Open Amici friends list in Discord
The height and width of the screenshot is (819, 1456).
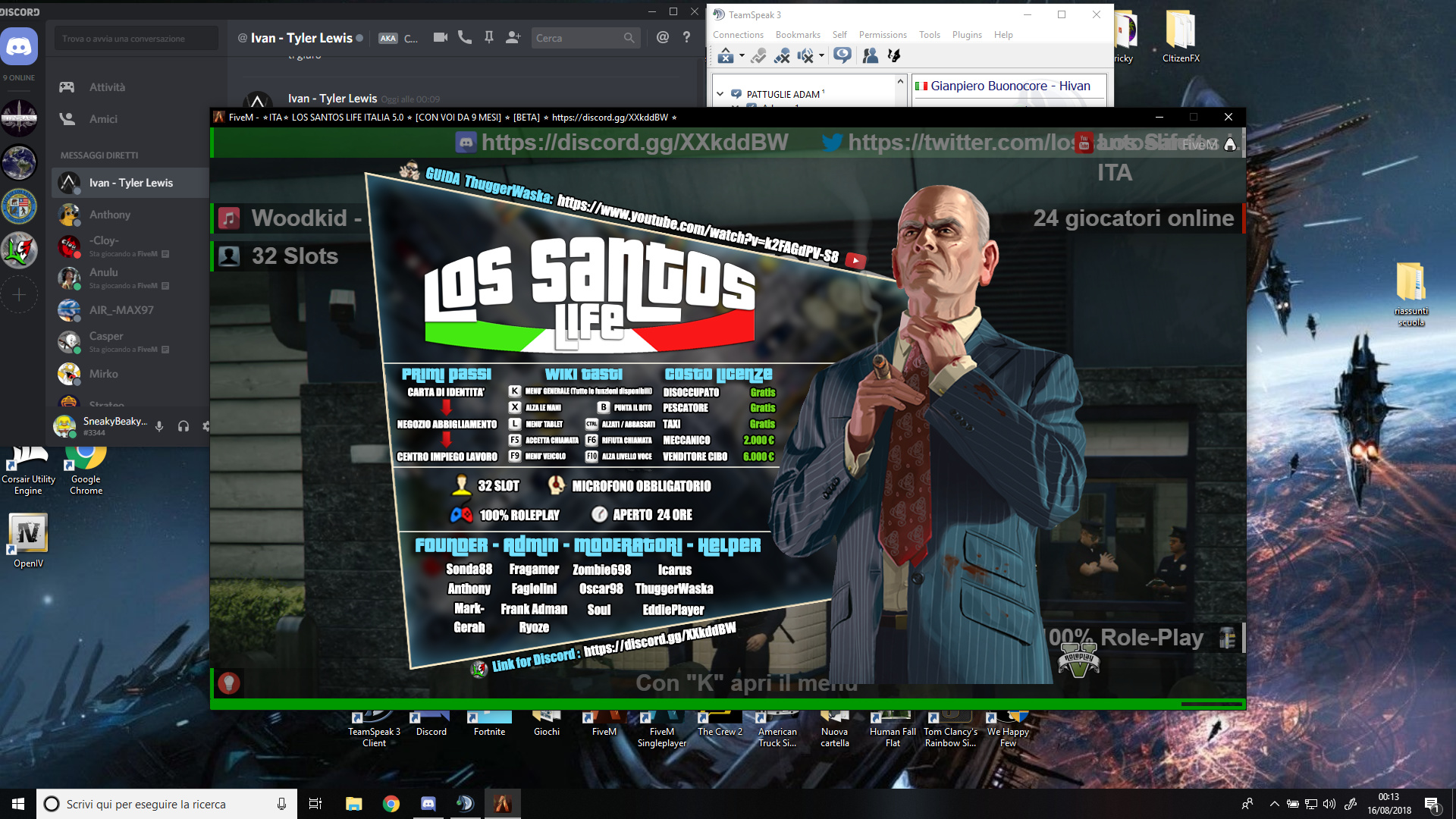click(x=130, y=119)
